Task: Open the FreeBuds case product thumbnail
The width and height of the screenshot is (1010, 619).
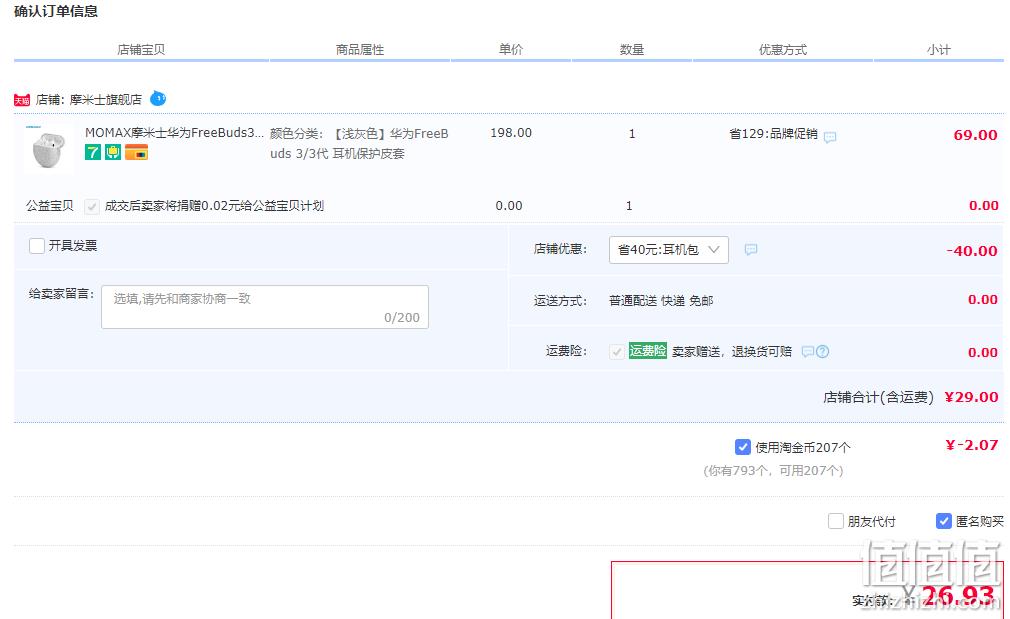Action: (48, 148)
